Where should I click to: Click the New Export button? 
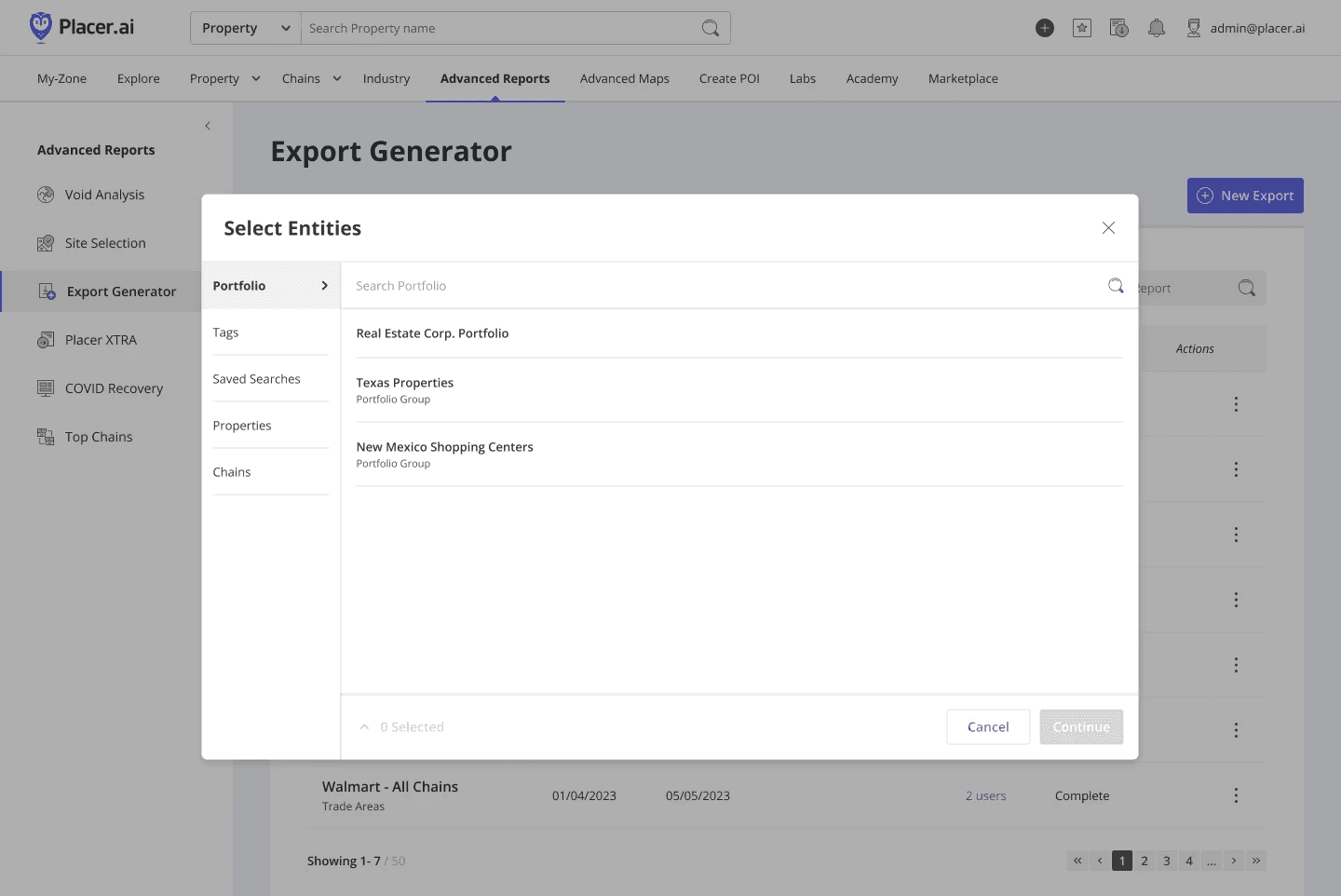[x=1245, y=196]
